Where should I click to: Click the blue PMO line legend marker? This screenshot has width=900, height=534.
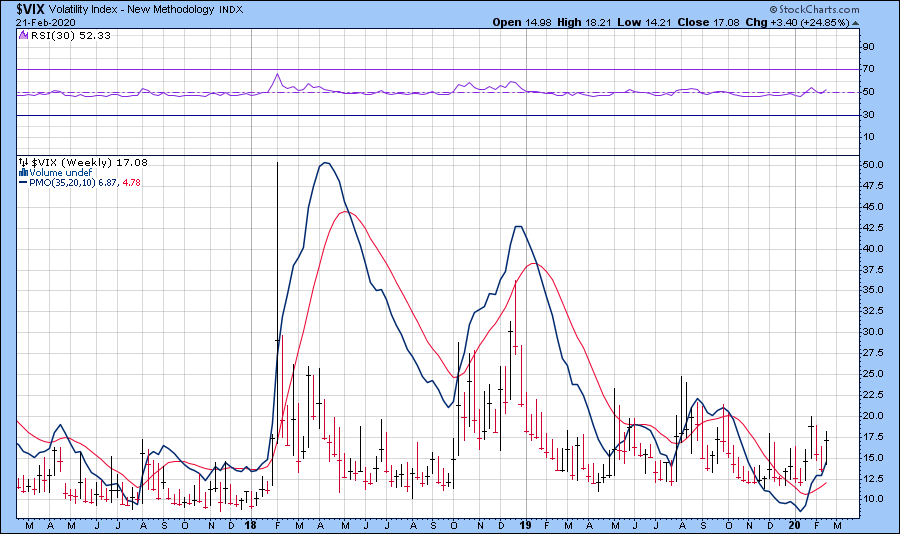[23, 182]
